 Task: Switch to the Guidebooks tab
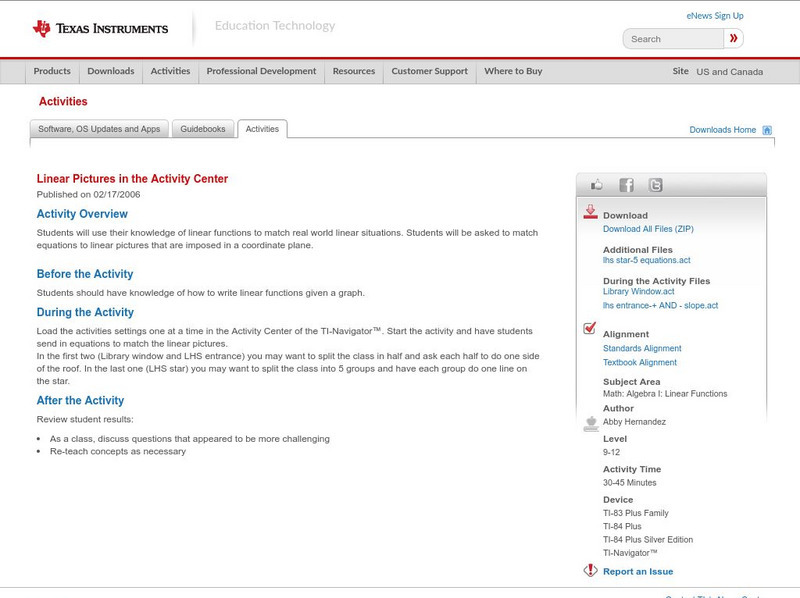point(204,129)
